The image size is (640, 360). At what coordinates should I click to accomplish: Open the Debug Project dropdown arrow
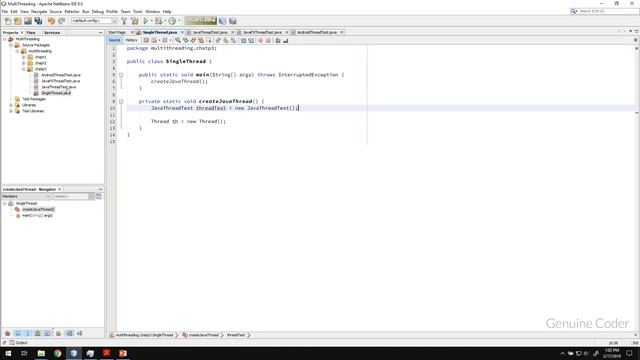165,21
